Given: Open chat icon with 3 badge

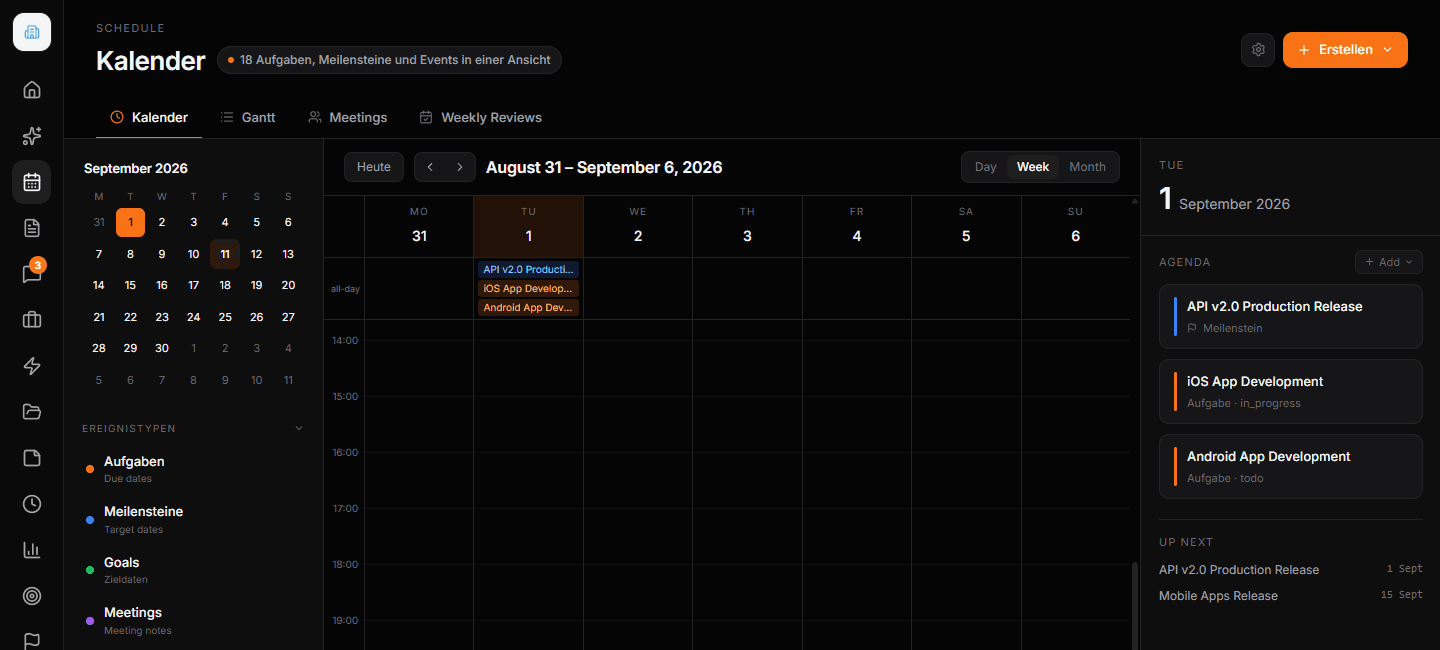Looking at the screenshot, I should click(x=32, y=274).
